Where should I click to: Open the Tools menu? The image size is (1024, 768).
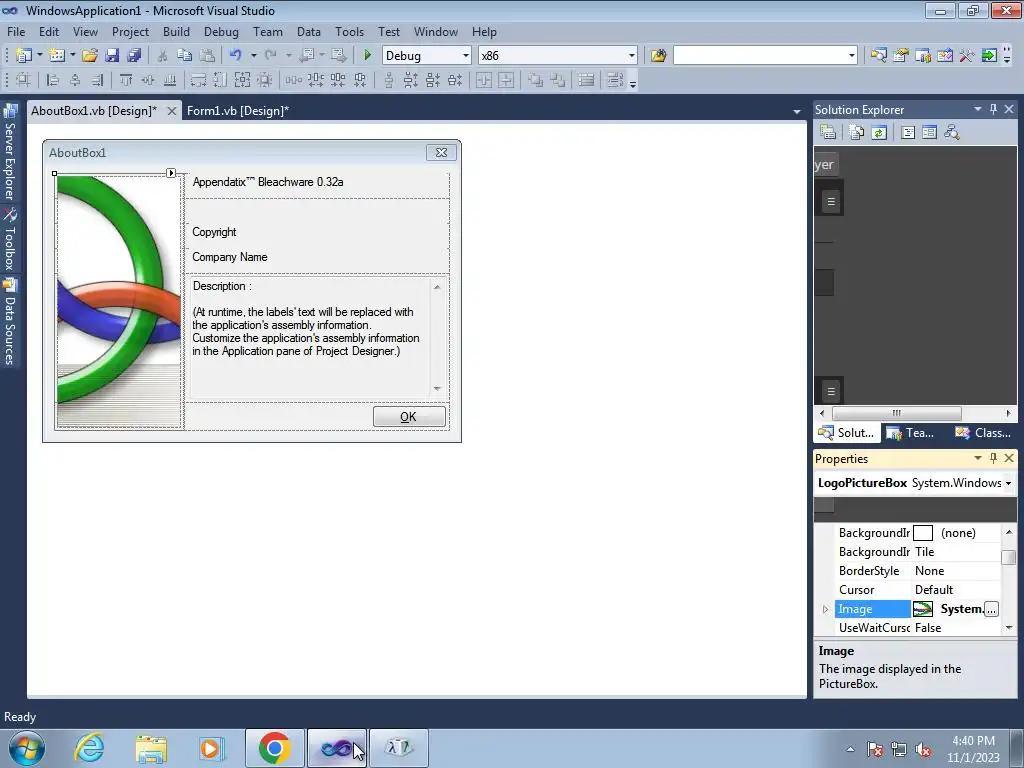click(x=349, y=31)
